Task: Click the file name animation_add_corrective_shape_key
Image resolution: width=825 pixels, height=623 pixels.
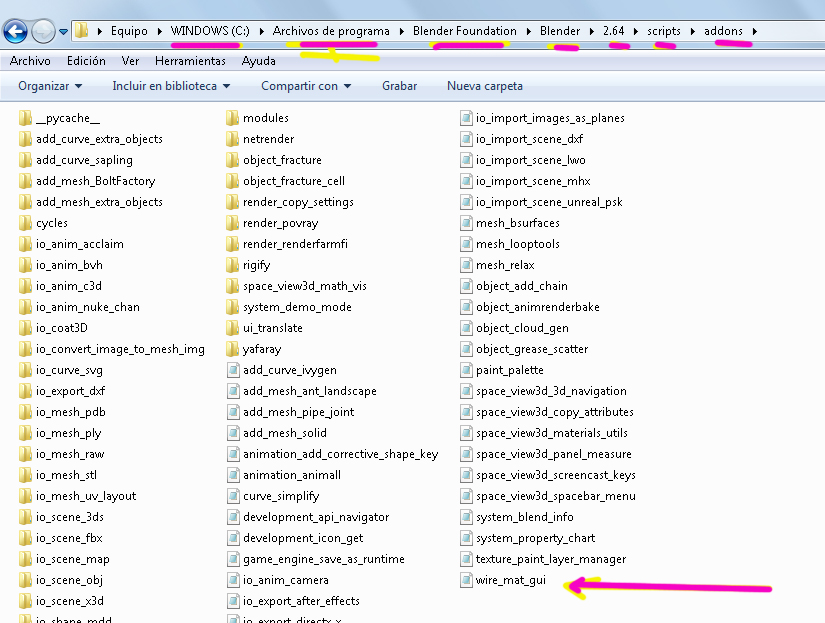Action: (x=340, y=454)
